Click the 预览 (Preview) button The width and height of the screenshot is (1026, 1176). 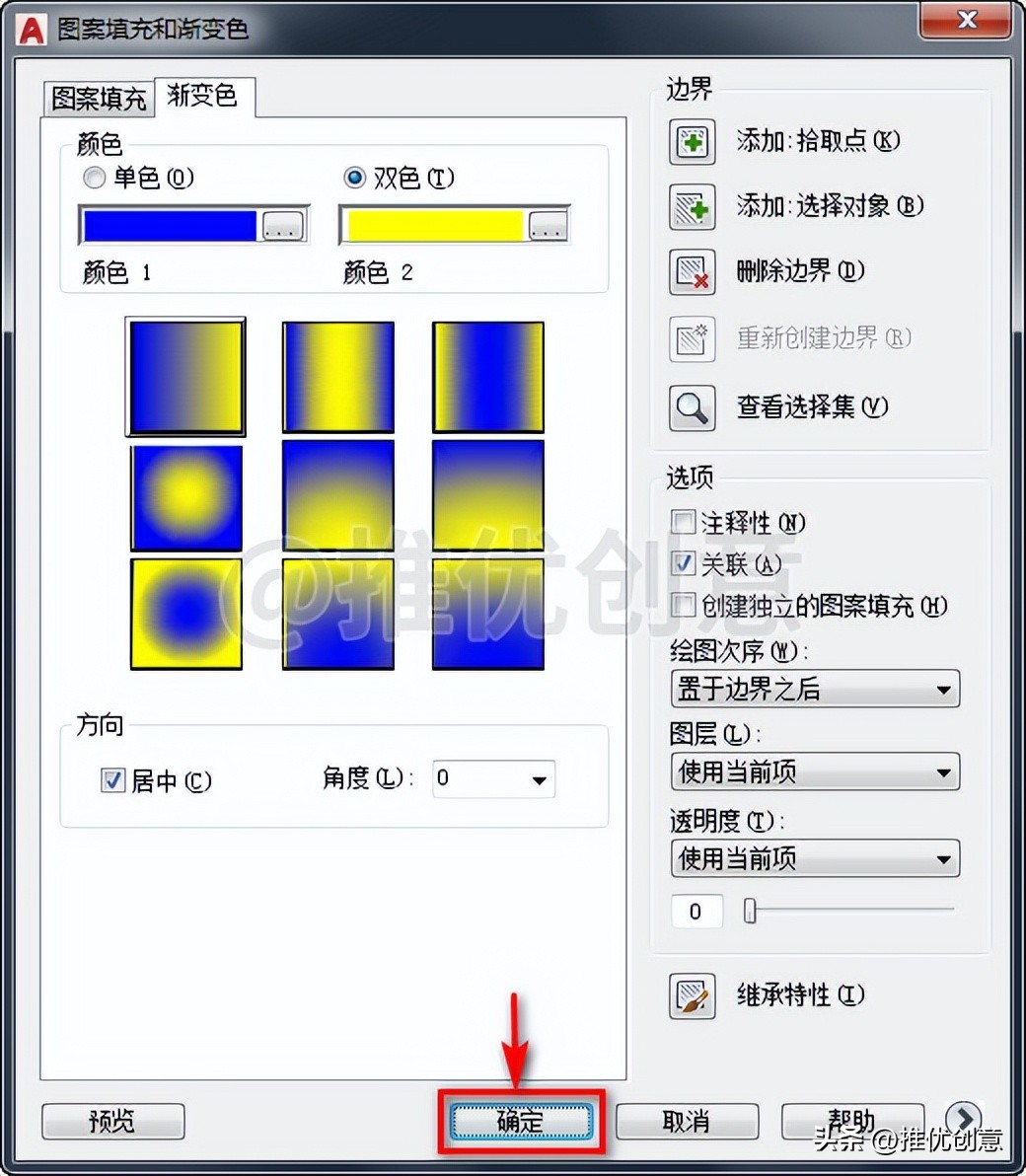[112, 1121]
